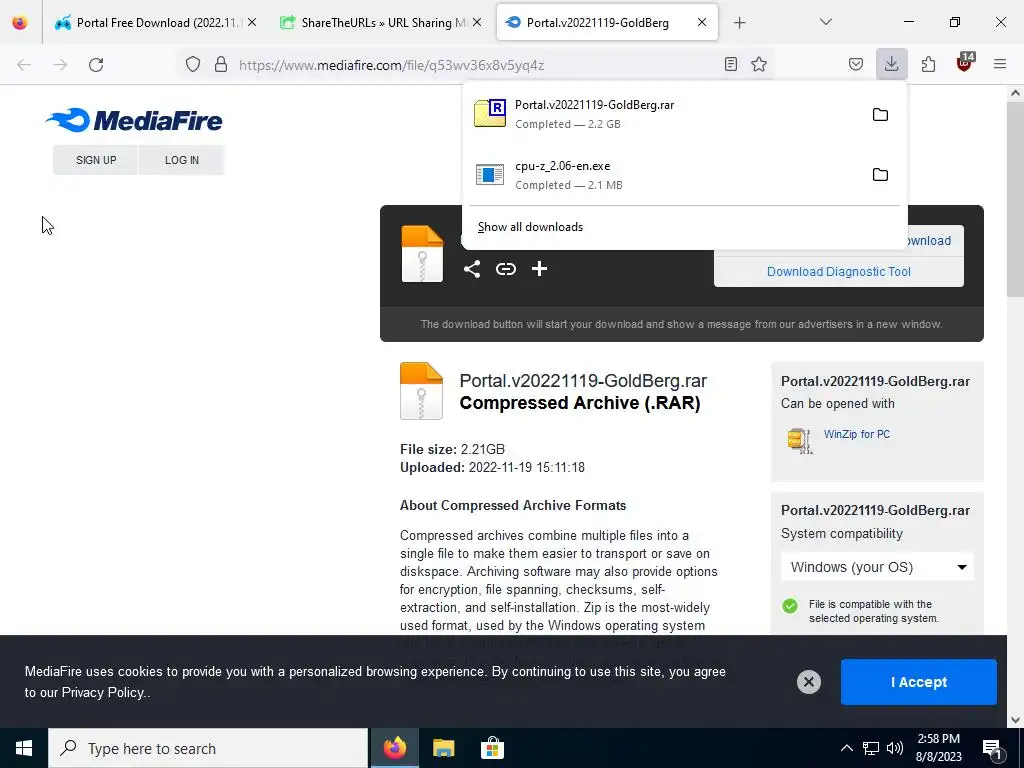Close the Portal Free Download tab
The width and height of the screenshot is (1024, 768).
[252, 22]
